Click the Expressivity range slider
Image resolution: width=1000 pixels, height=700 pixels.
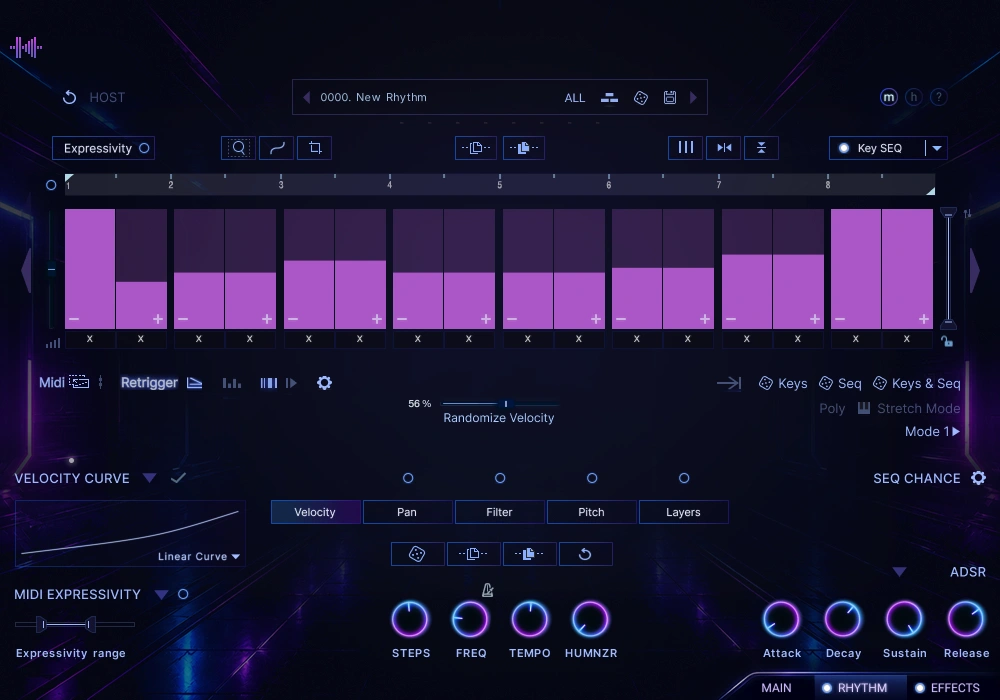click(75, 625)
